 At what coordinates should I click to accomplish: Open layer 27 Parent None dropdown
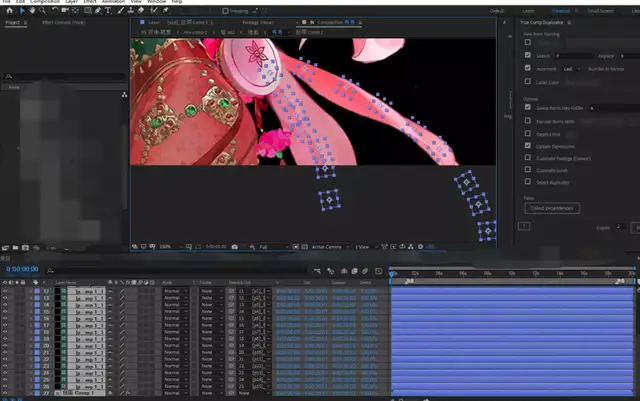254,393
